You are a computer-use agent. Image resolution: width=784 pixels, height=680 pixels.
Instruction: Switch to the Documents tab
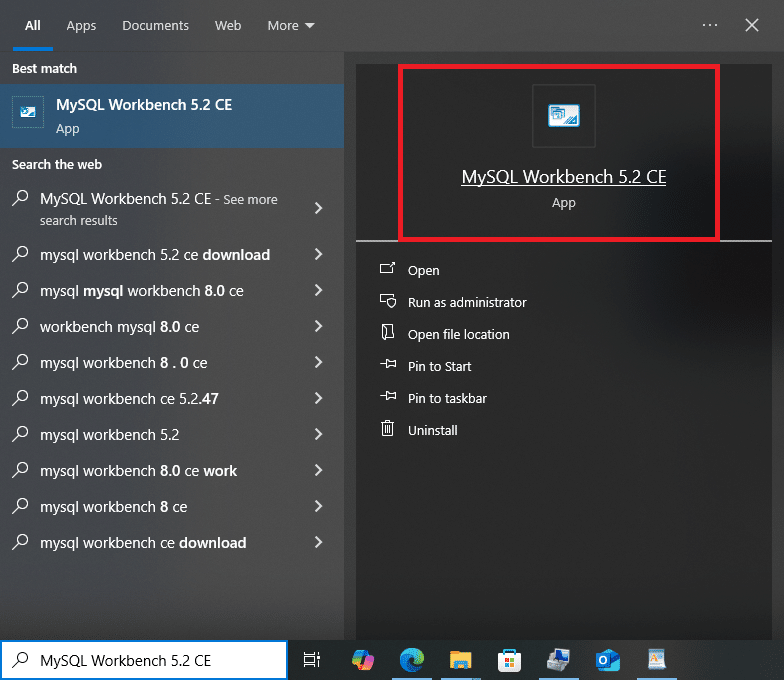click(x=156, y=26)
